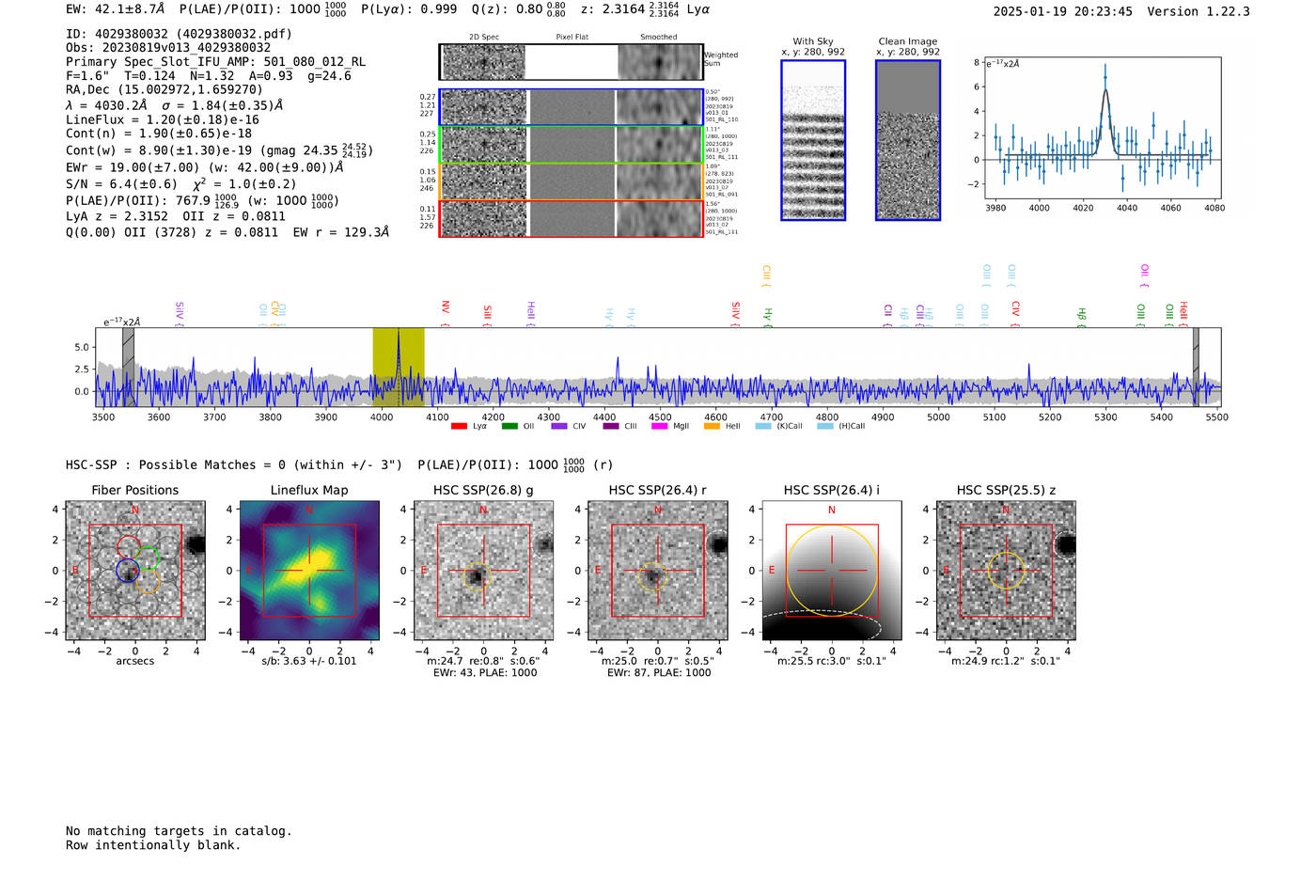
Task: Click the Weighted Sum 2D Spec cutout
Action: point(484,63)
